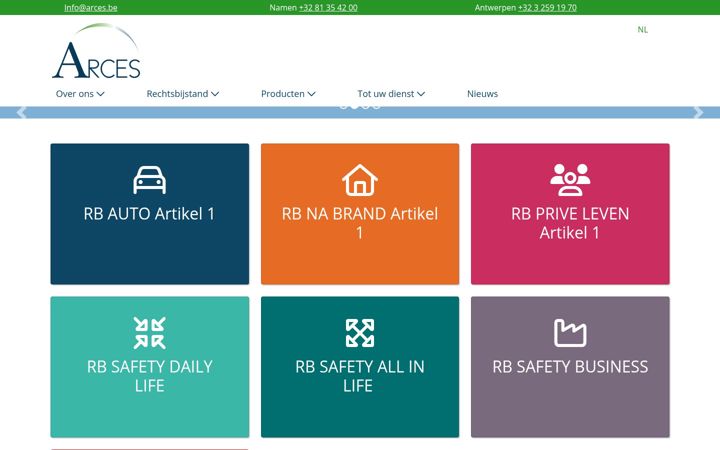Open the Producten menu label

coord(282,94)
